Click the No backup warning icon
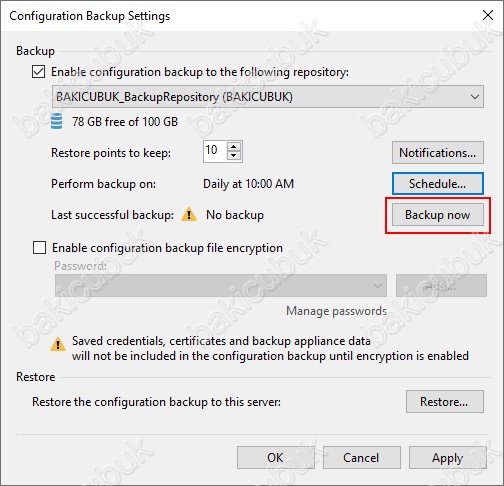 (189, 214)
